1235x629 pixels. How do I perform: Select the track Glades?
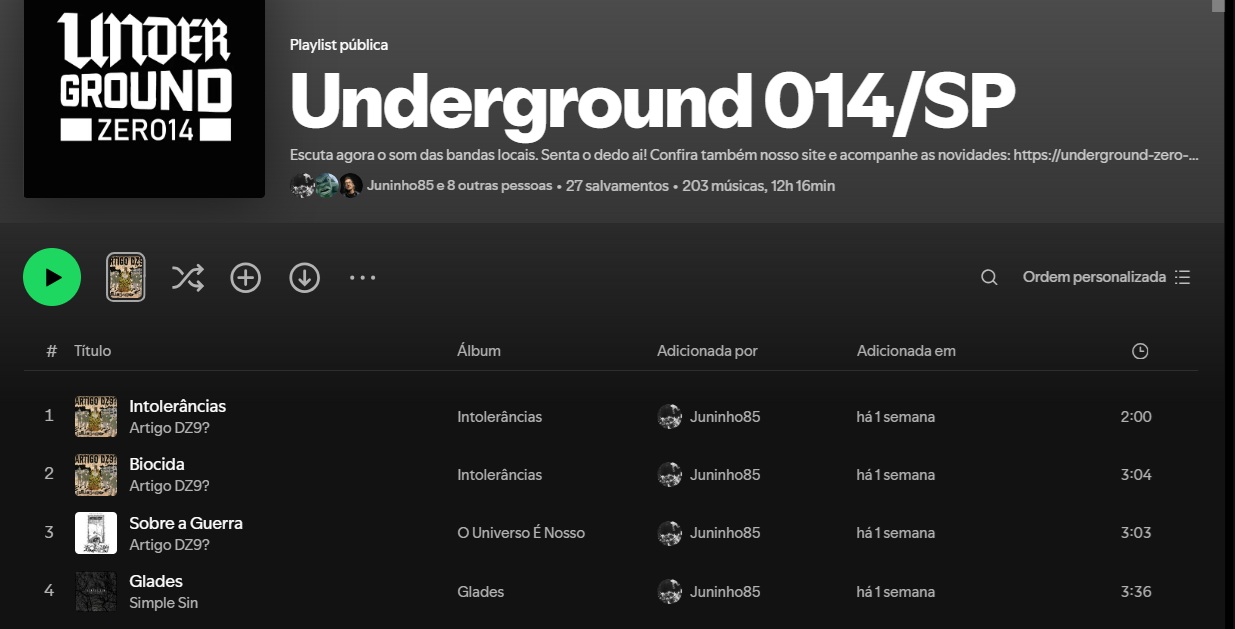[x=156, y=581]
